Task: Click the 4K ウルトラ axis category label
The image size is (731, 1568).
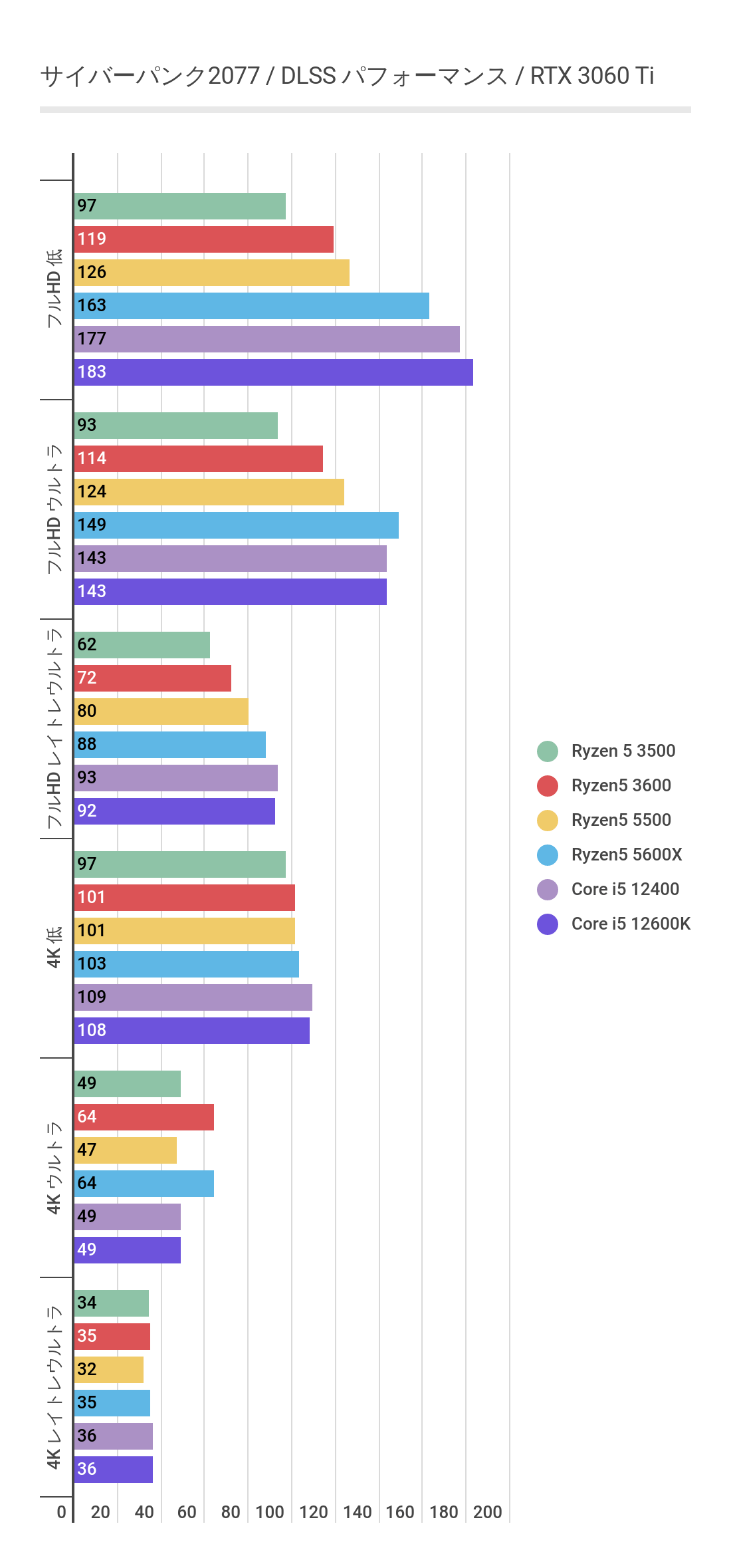Action: (54, 1168)
